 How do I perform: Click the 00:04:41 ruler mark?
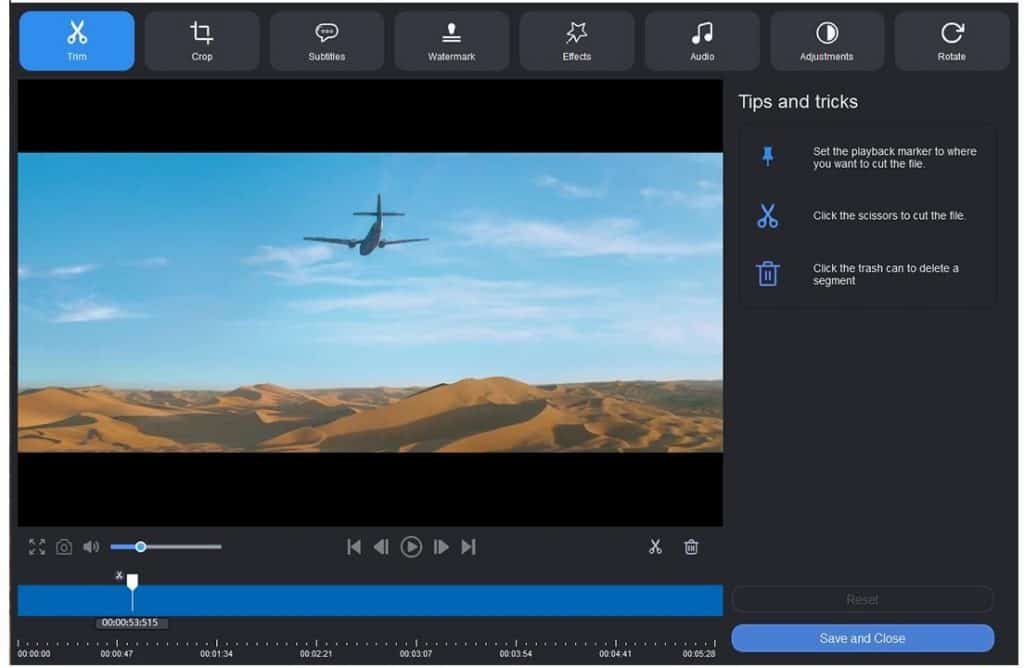click(x=615, y=653)
